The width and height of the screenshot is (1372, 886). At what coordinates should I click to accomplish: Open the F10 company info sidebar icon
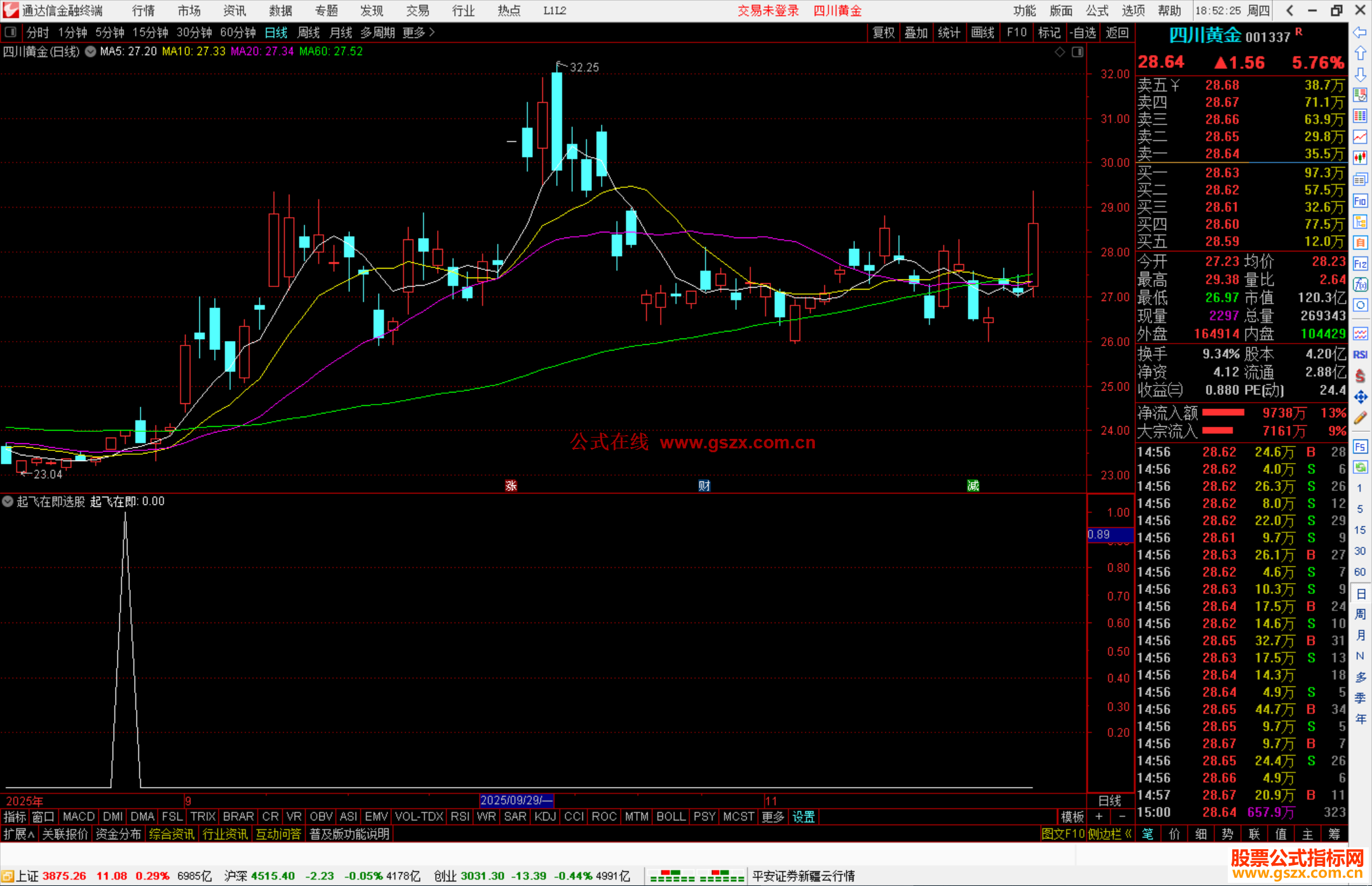(x=1360, y=201)
